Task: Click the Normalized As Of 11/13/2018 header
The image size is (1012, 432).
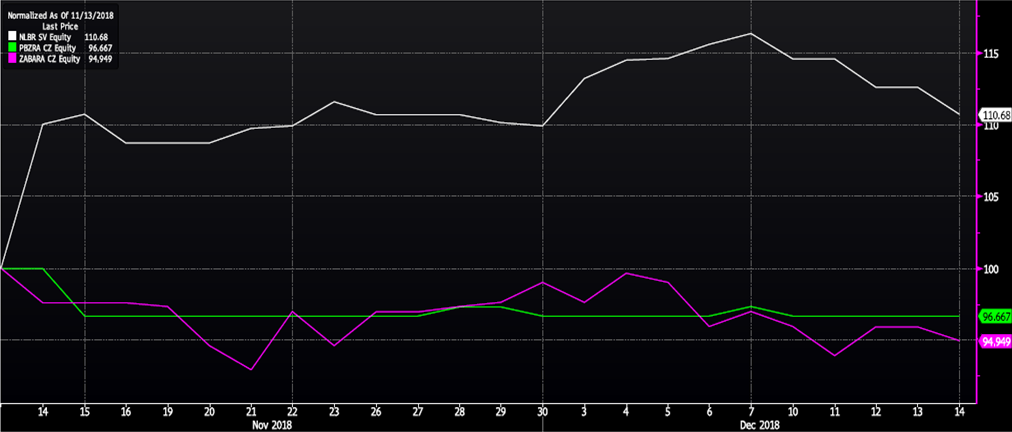Action: 62,16
